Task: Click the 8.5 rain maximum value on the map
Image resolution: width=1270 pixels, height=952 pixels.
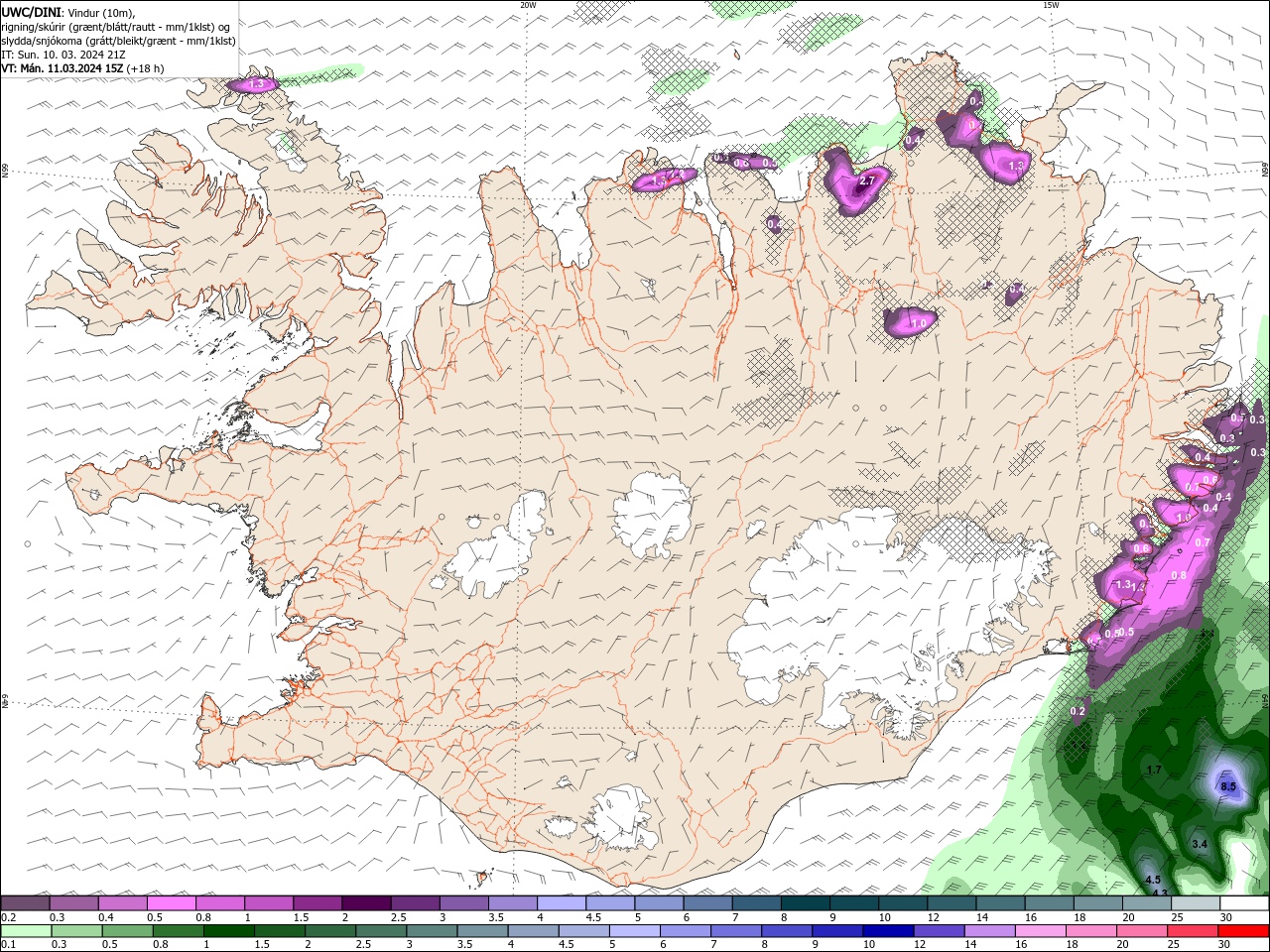Action: coord(1228,786)
